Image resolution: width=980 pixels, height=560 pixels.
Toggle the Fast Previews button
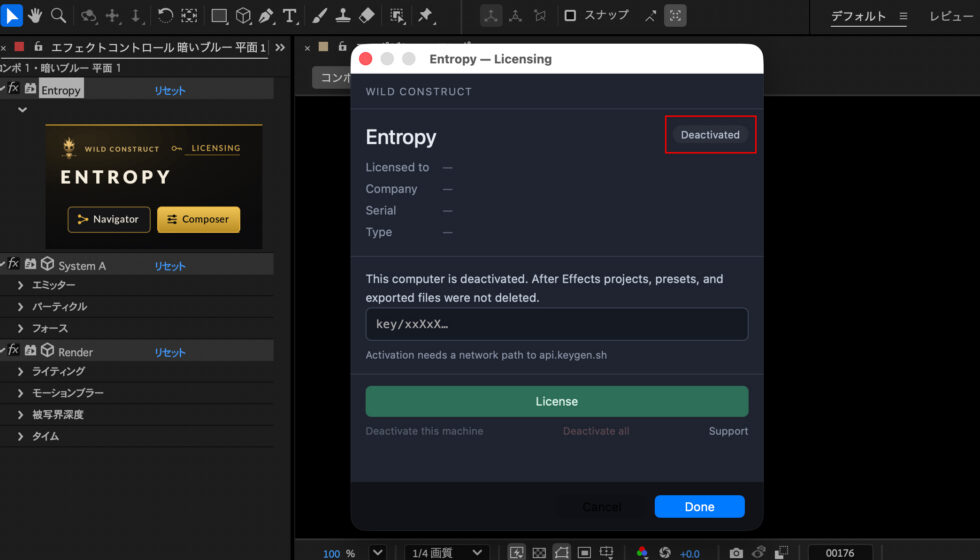click(516, 552)
